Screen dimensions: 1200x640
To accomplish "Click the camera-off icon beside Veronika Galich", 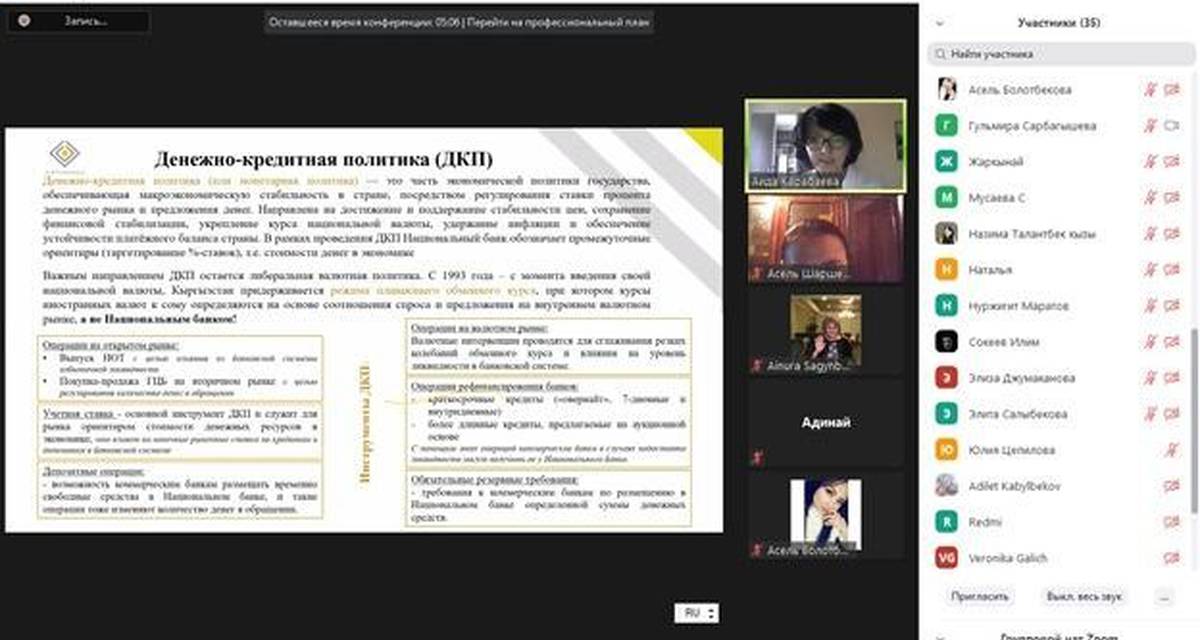I will pos(1172,558).
